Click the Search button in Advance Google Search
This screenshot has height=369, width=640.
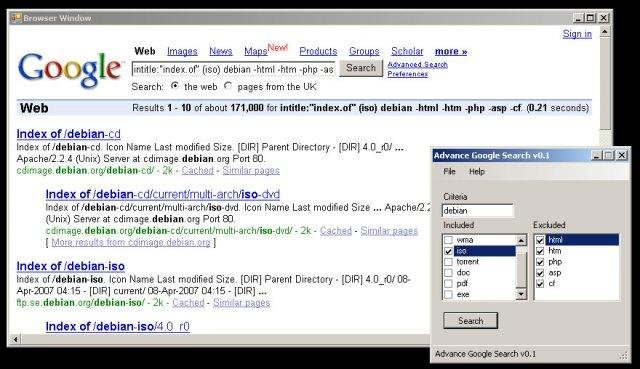coord(471,321)
